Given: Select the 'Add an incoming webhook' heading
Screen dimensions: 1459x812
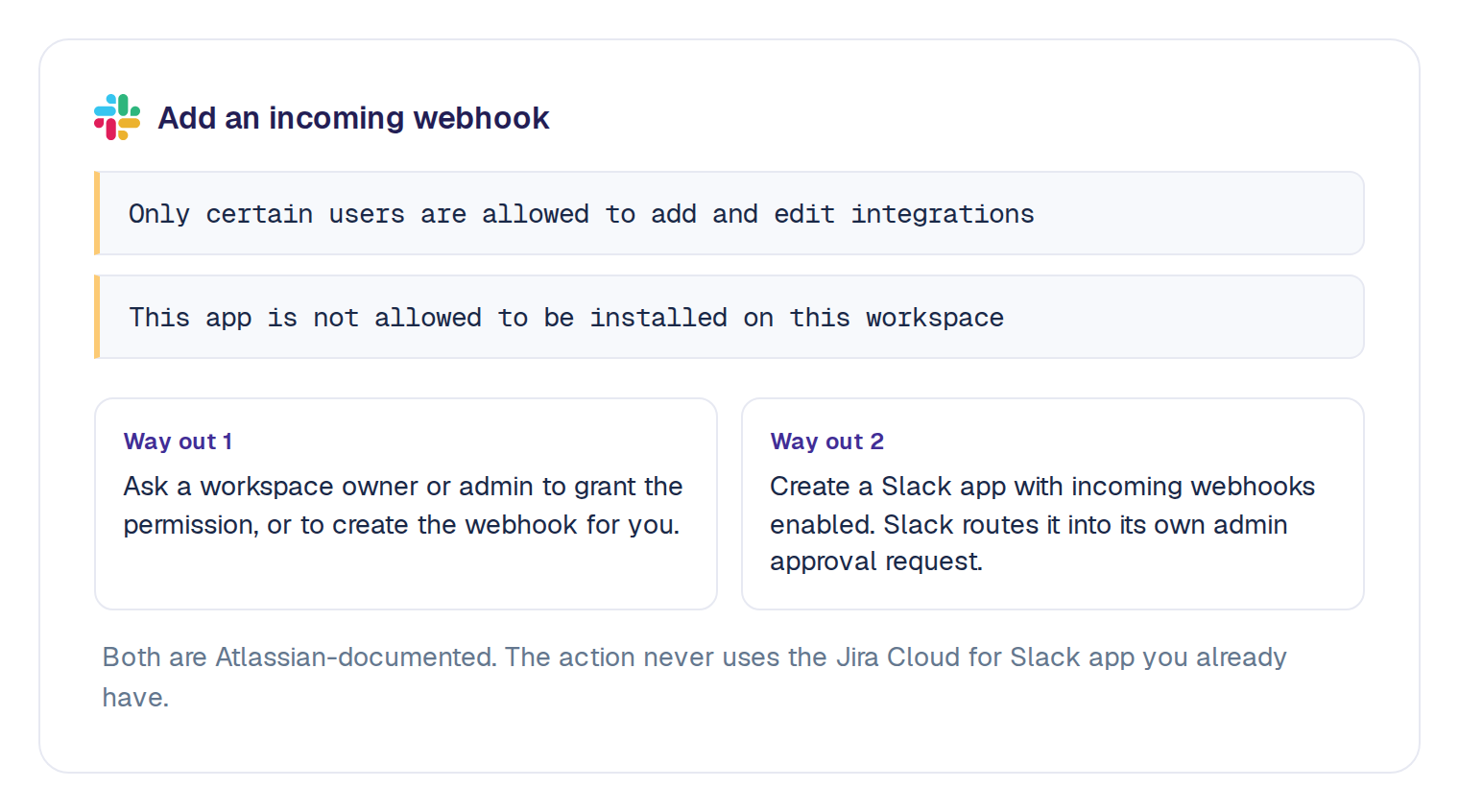Looking at the screenshot, I should coord(353,118).
